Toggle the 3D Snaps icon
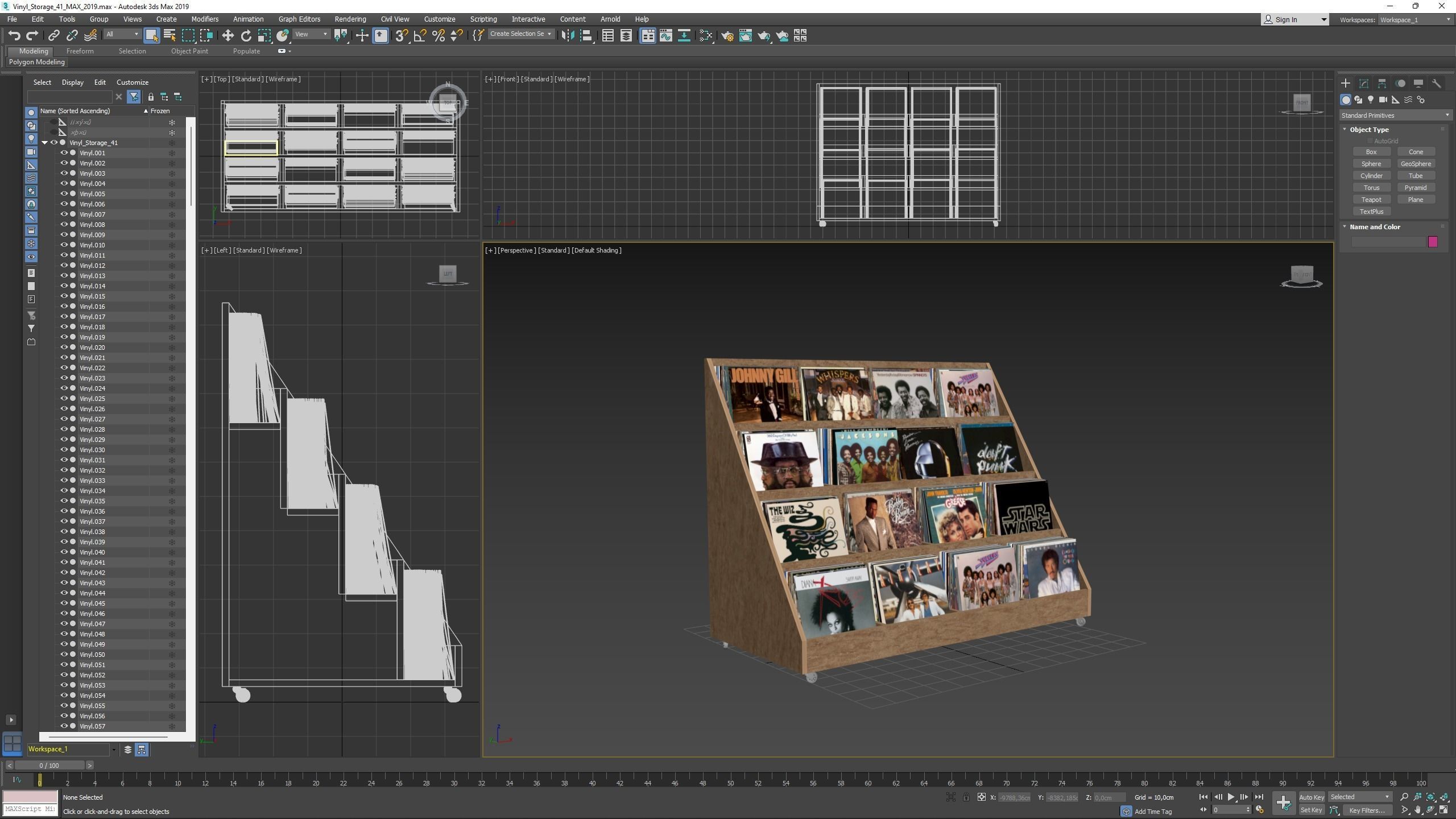Screen dimensions: 1456x819 402,36
